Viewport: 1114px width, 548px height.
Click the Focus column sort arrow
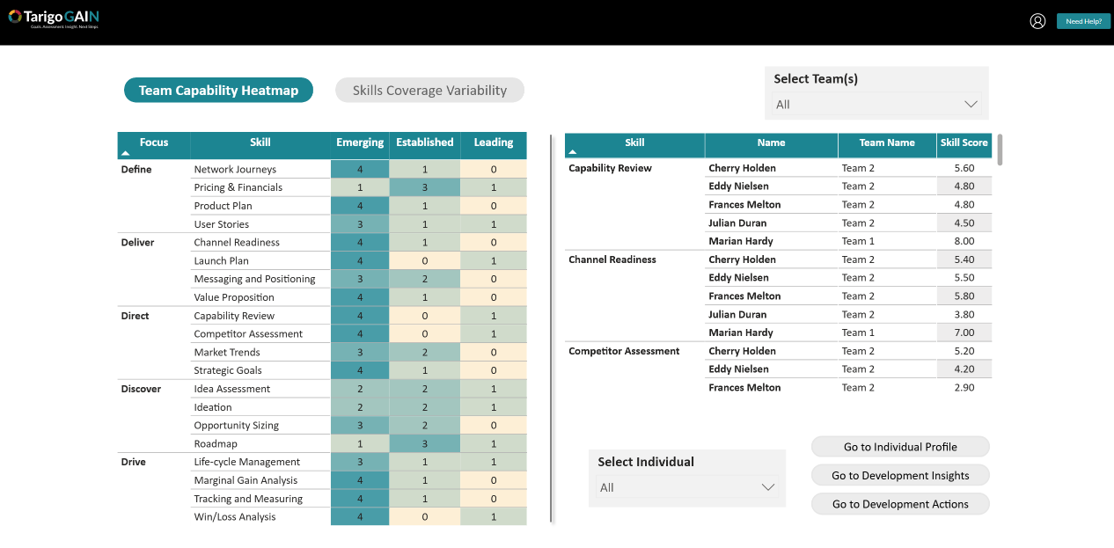point(125,154)
